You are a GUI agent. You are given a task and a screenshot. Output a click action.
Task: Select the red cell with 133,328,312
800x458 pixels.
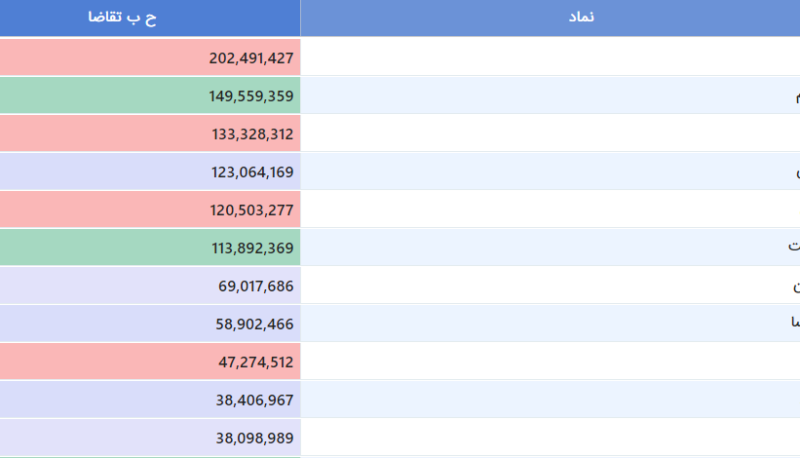[x=150, y=134]
